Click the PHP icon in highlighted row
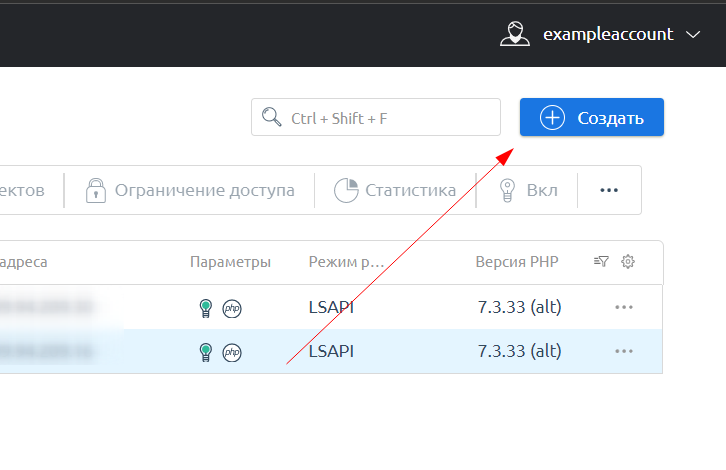This screenshot has height=470, width=726. pos(232,351)
